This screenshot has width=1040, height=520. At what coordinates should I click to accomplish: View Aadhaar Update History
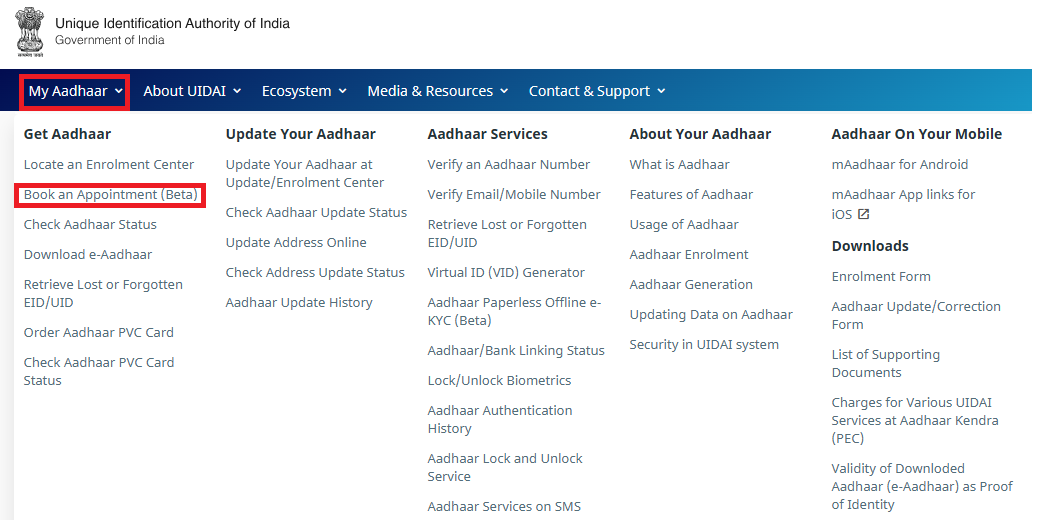click(299, 303)
